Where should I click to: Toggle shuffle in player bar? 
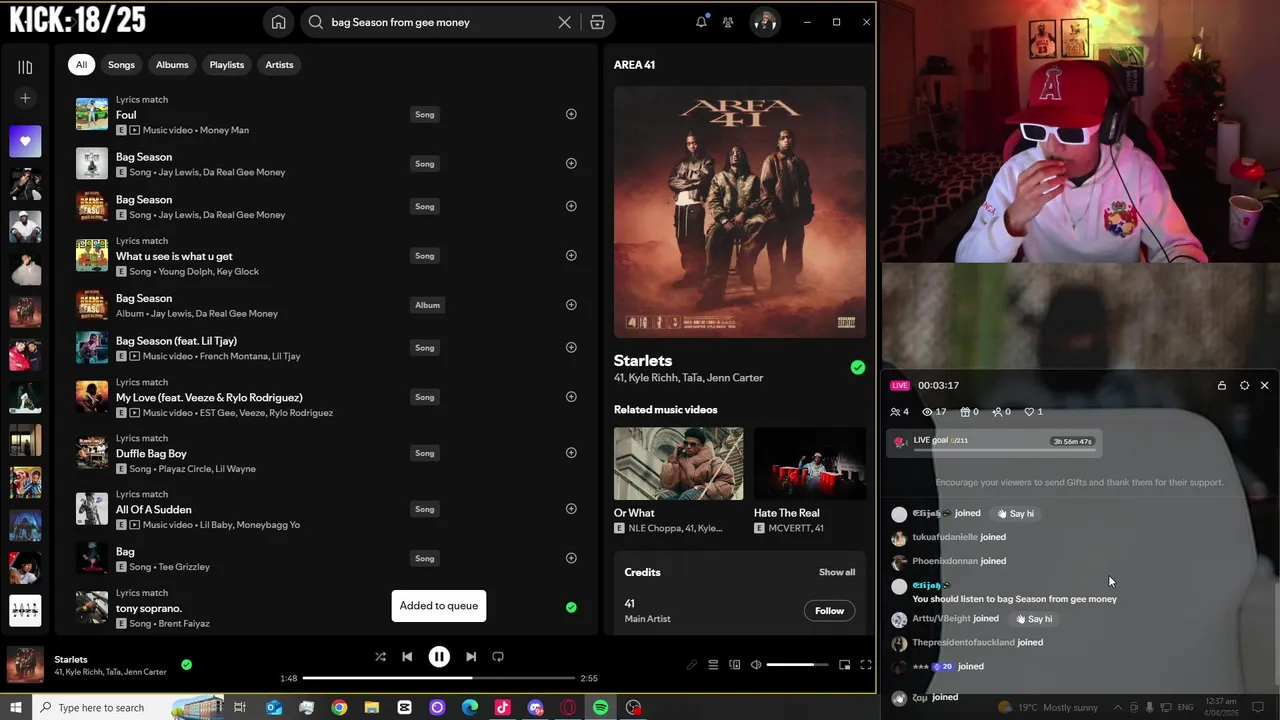380,657
